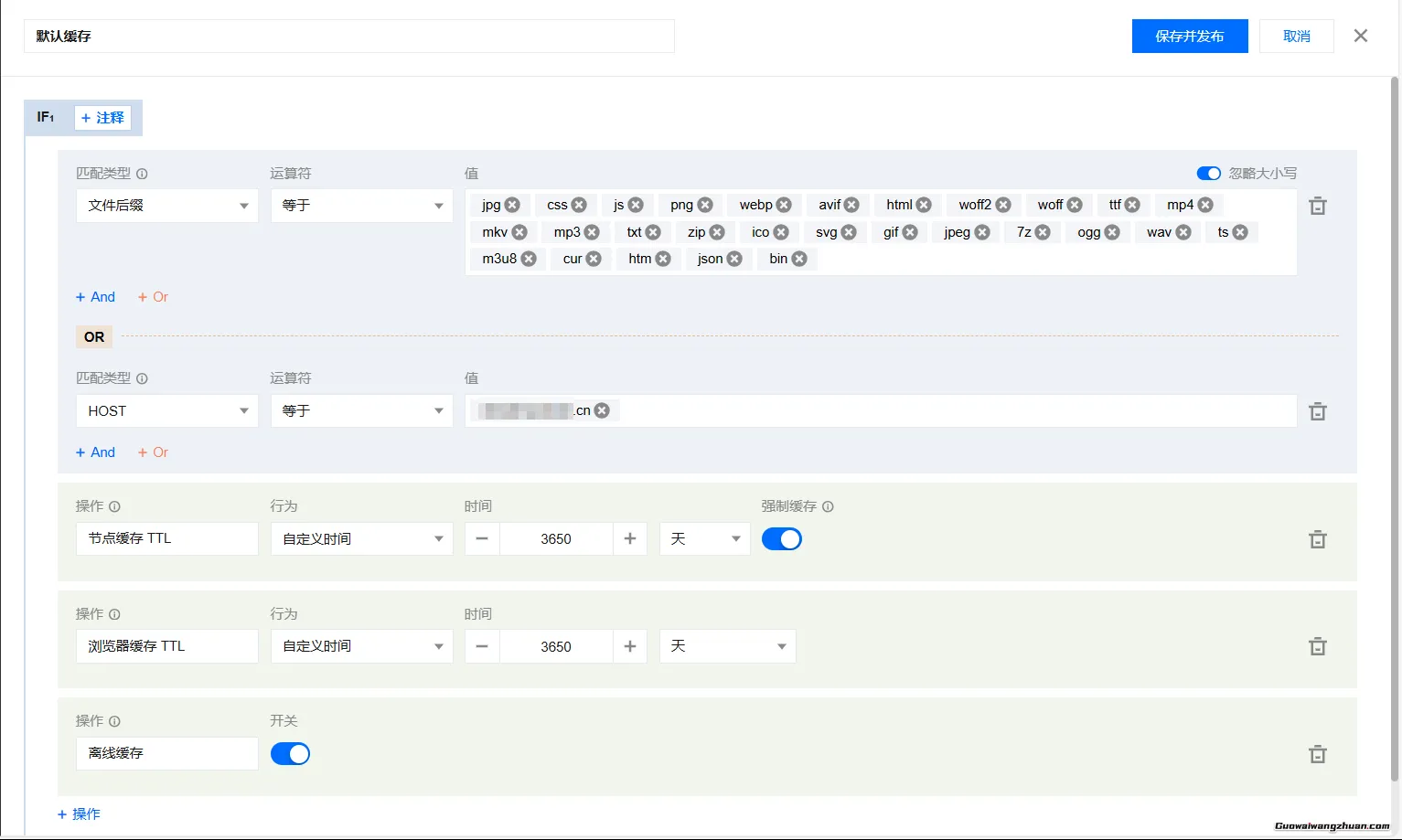Remove the jpg tag from values
Image resolution: width=1402 pixels, height=840 pixels.
[512, 205]
